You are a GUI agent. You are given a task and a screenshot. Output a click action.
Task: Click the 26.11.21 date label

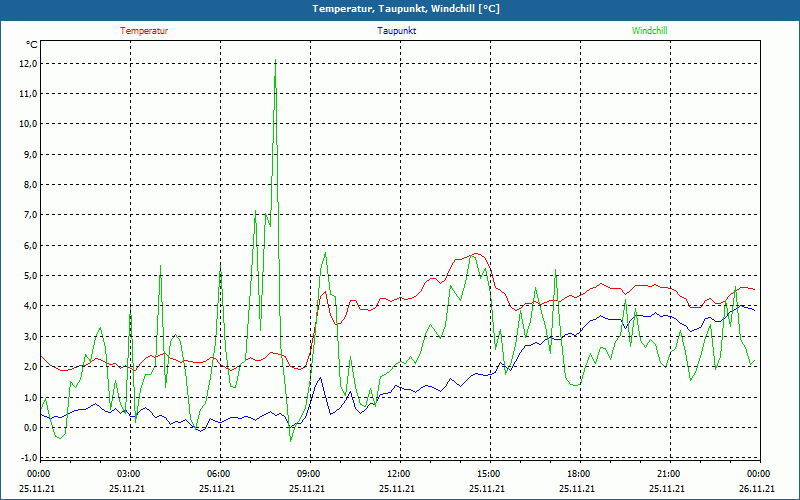[757, 488]
